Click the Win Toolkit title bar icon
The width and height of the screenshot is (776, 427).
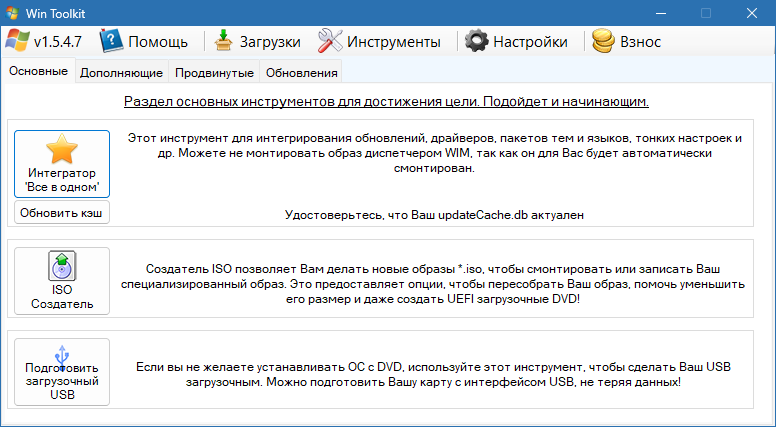(13, 13)
